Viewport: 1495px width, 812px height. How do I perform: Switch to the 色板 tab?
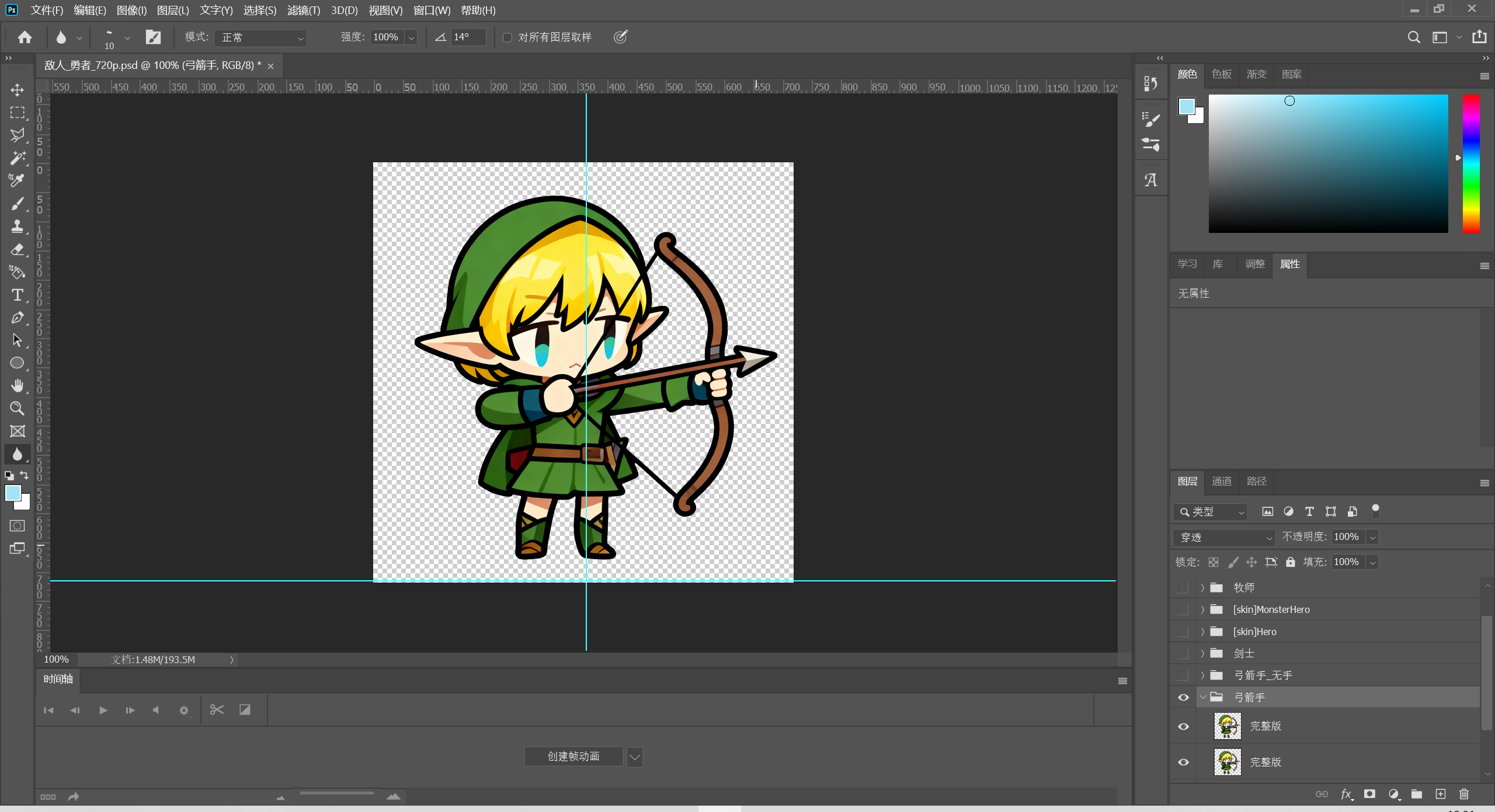point(1221,74)
